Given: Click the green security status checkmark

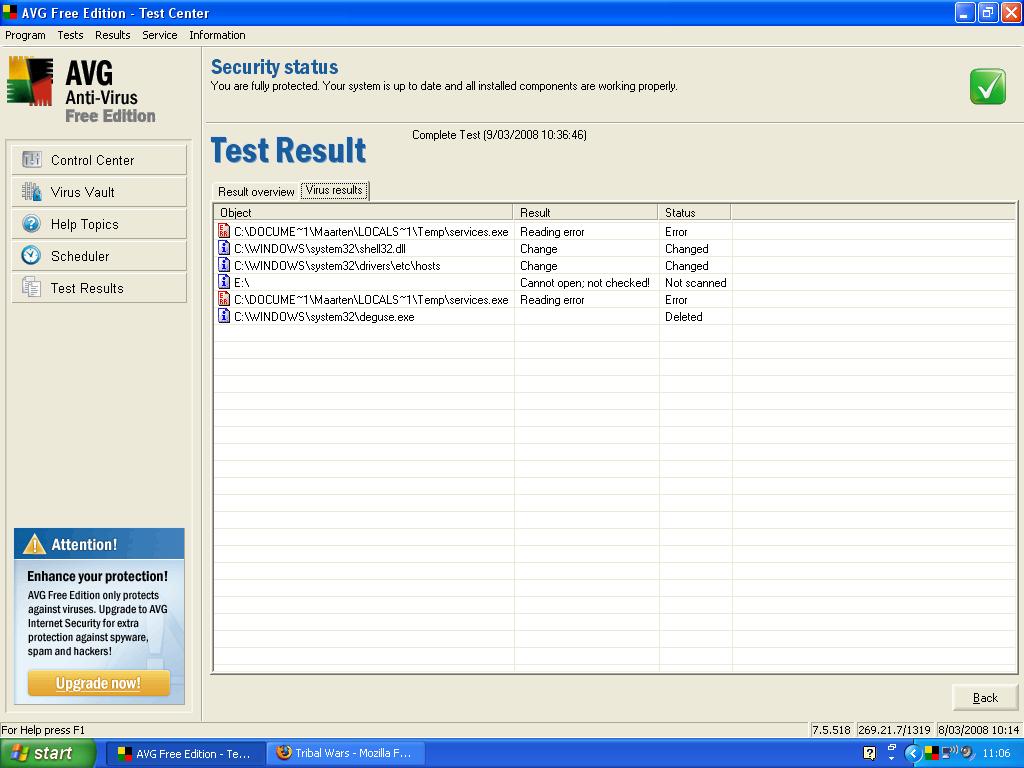Looking at the screenshot, I should [x=987, y=86].
